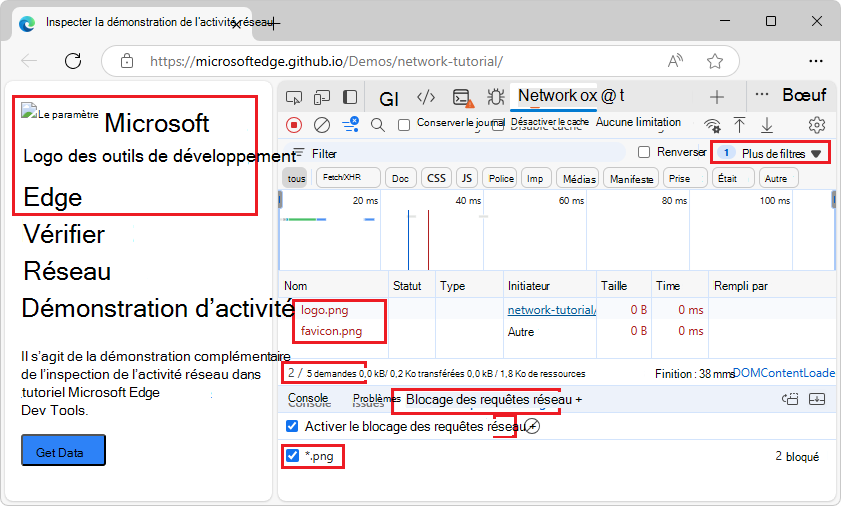Open network conditions wifi icon
The image size is (841, 506).
(x=712, y=126)
